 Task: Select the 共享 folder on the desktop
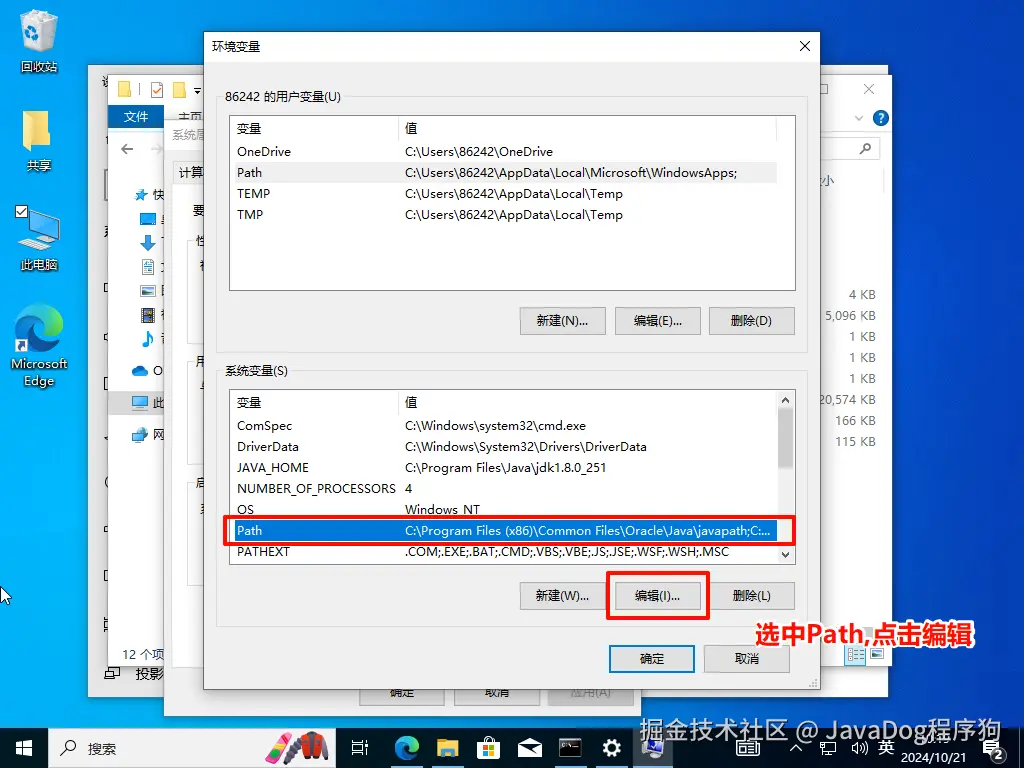38,140
